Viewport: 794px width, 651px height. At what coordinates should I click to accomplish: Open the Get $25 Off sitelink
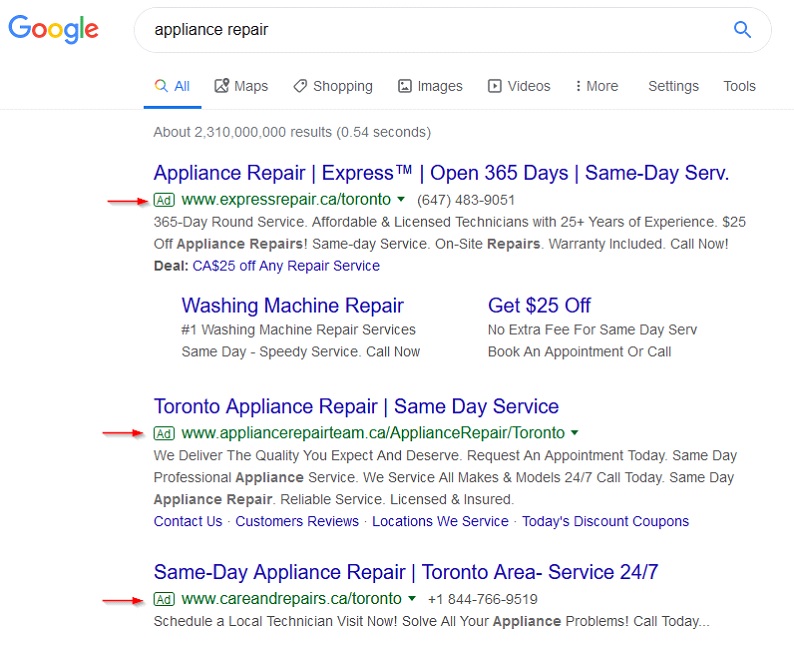[x=539, y=305]
